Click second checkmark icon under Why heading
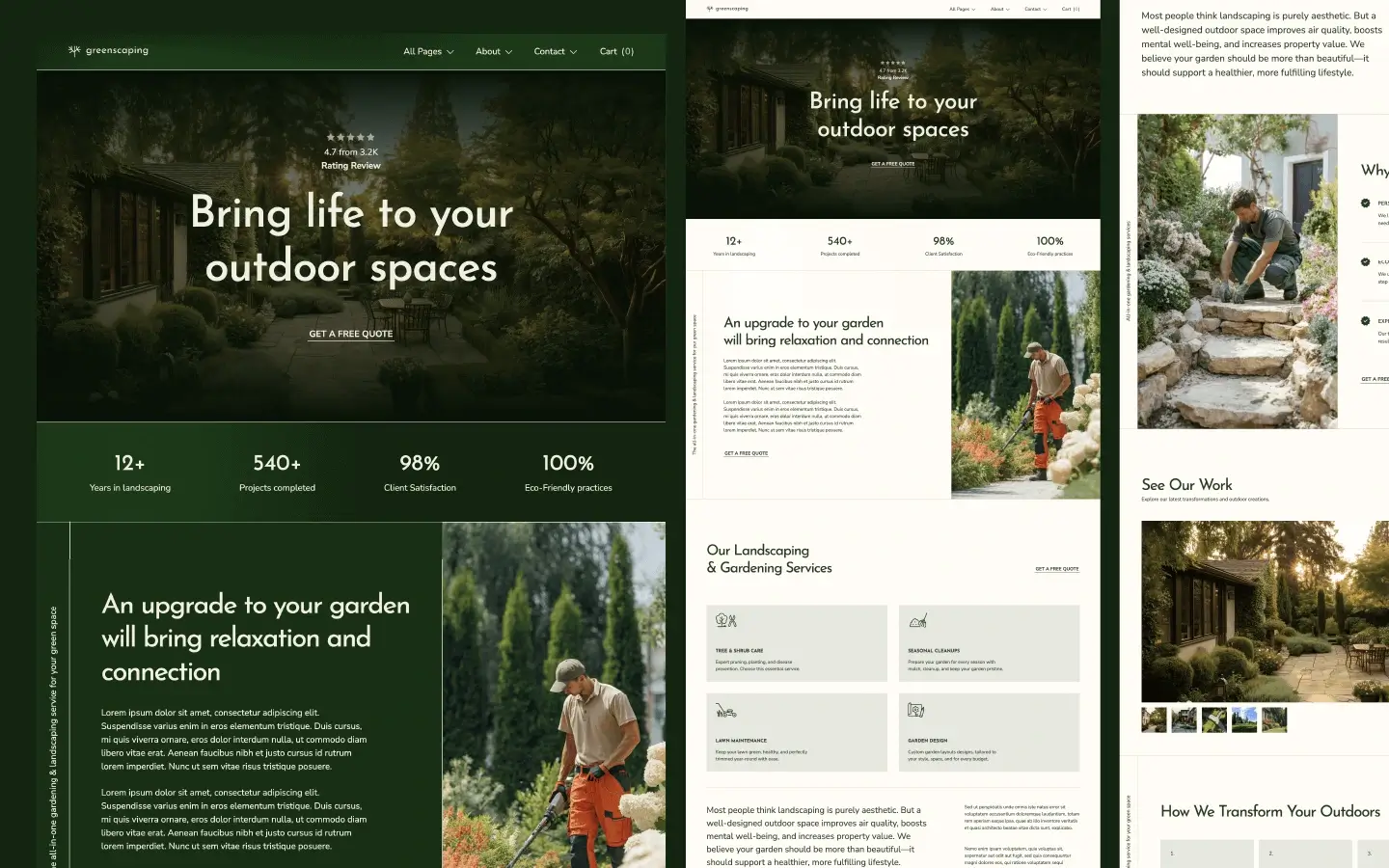Viewport: 1389px width, 868px height. coord(1365,262)
